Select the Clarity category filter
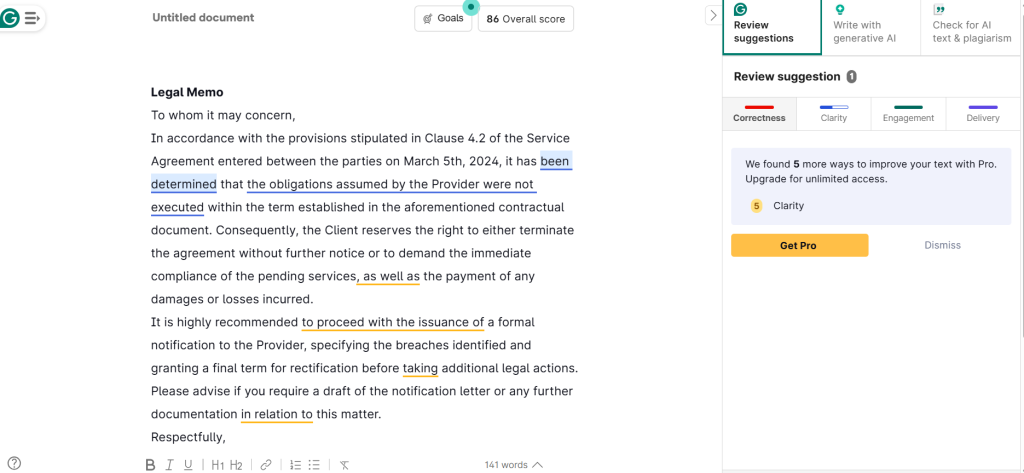The image size is (1024, 473). click(833, 112)
